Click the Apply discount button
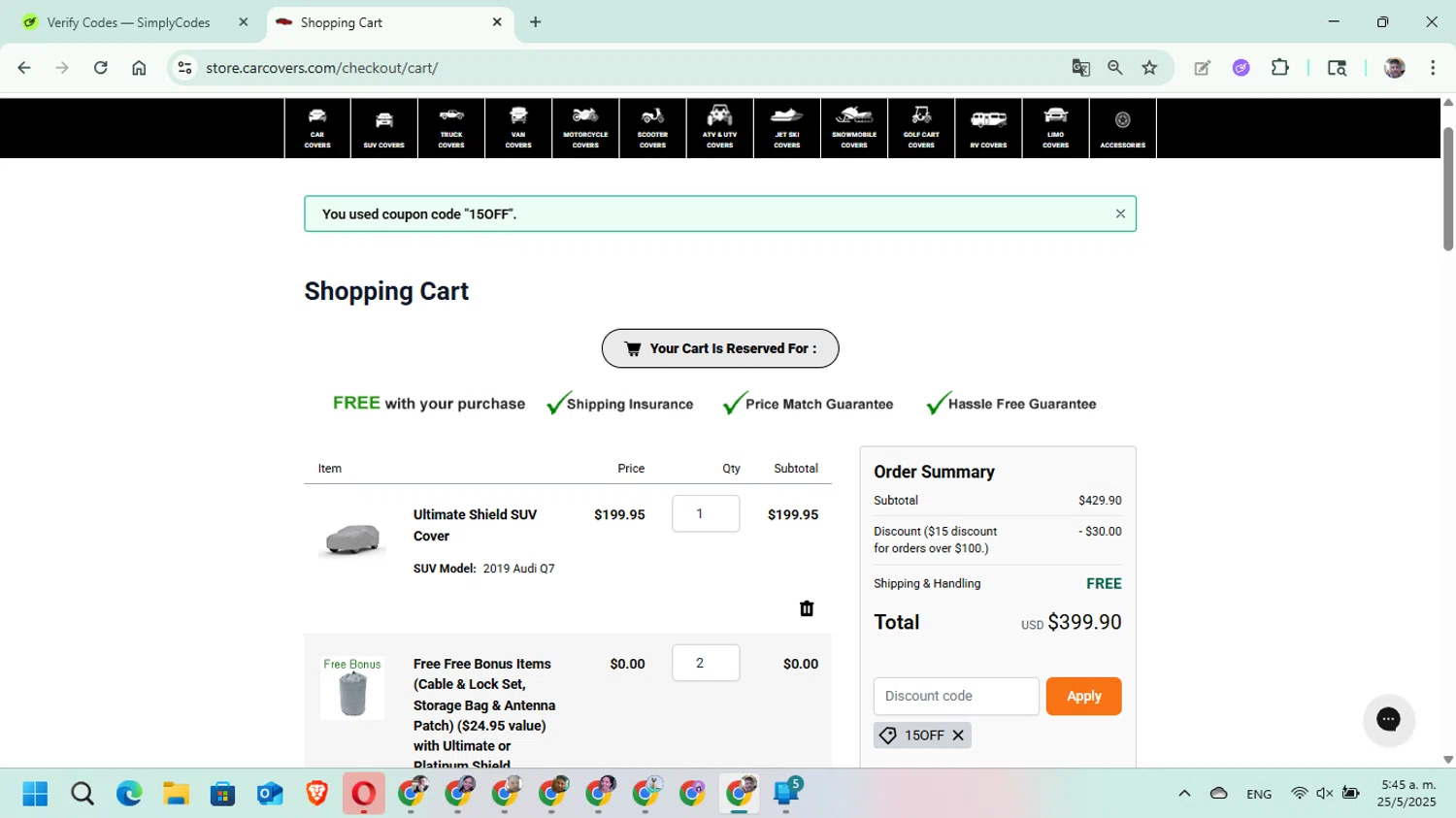This screenshot has height=818, width=1456. tap(1083, 696)
